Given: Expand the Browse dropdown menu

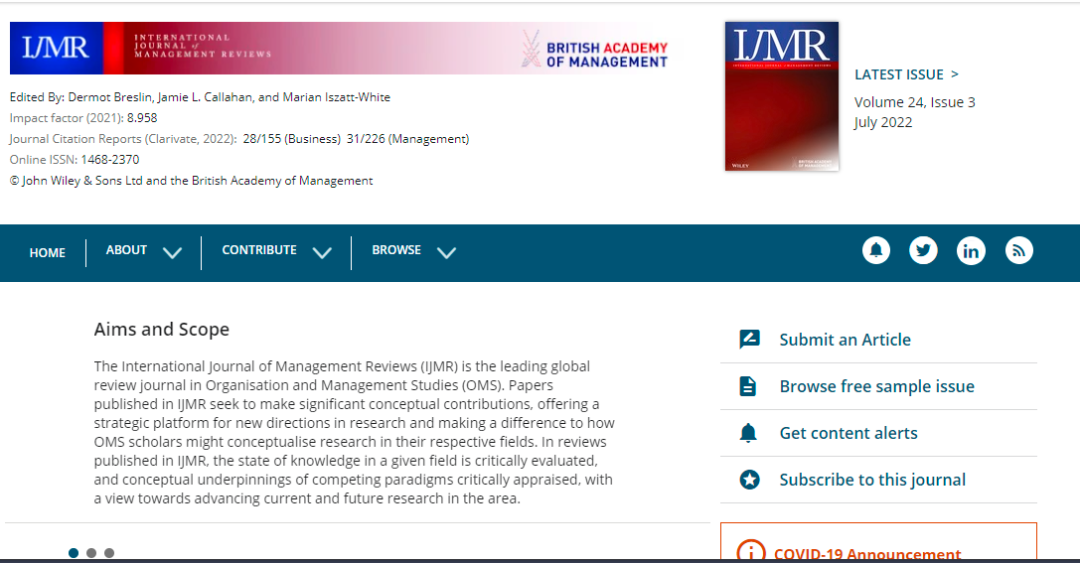Looking at the screenshot, I should (414, 251).
